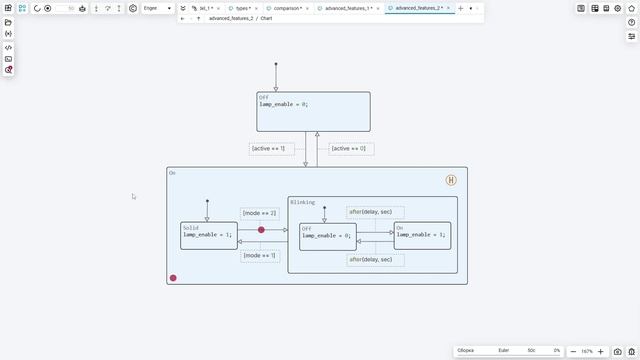Click the record/run target circle icon

pos(48,8)
